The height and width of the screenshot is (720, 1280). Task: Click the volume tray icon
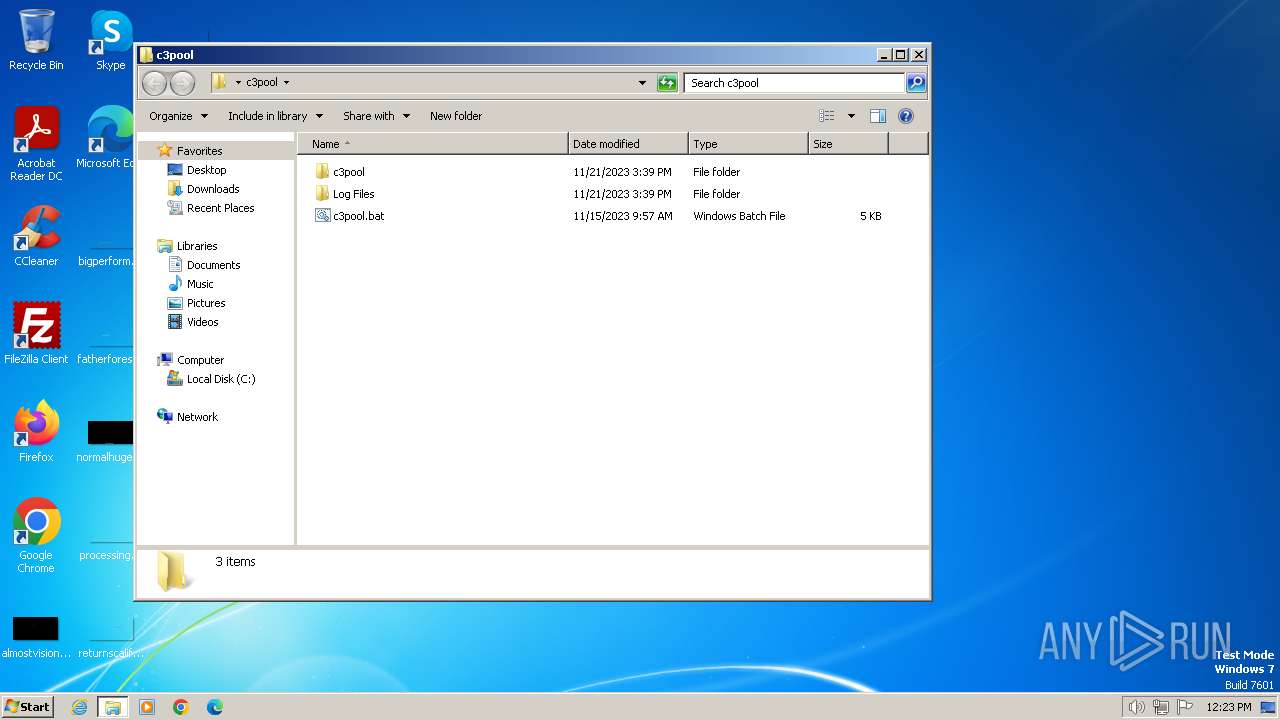[x=1136, y=707]
